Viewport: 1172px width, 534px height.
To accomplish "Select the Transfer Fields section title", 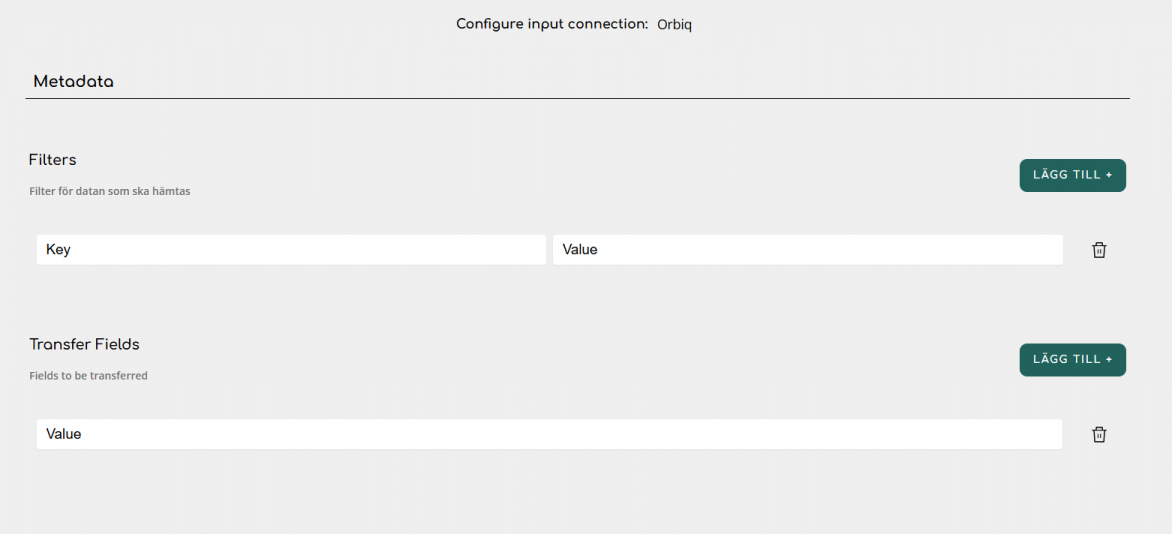I will coord(84,344).
